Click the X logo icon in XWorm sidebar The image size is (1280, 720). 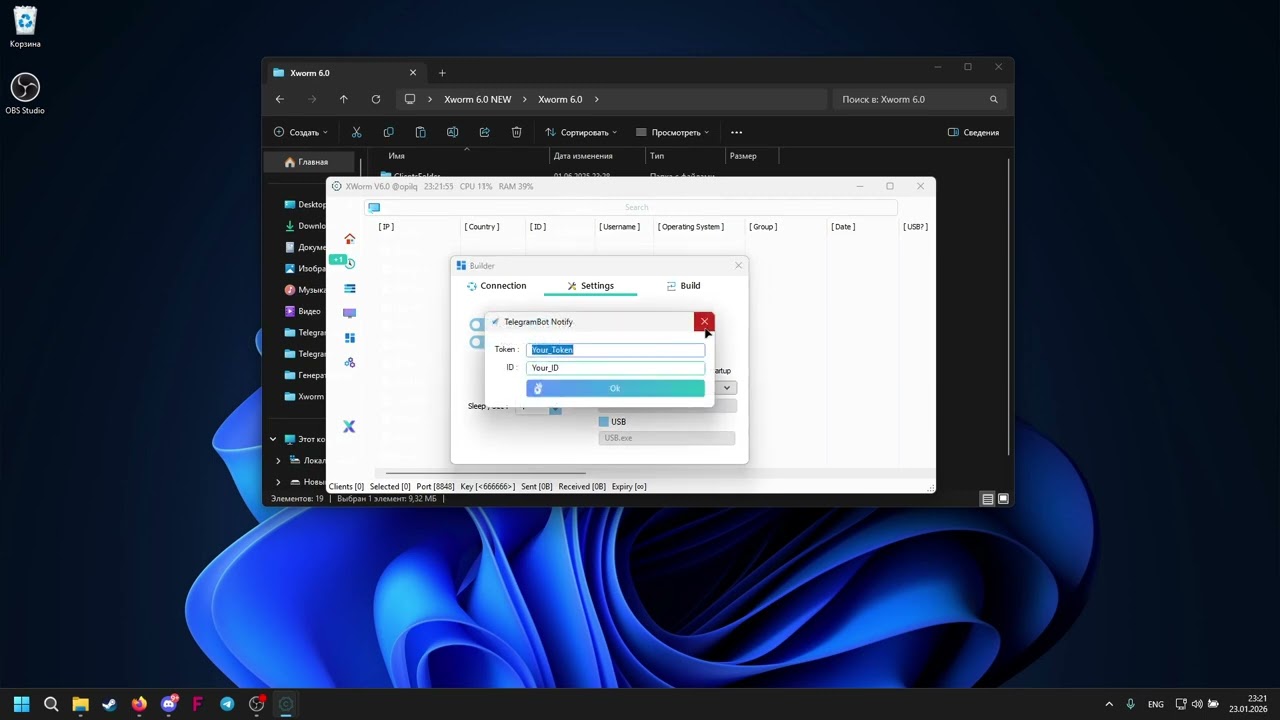(x=349, y=426)
